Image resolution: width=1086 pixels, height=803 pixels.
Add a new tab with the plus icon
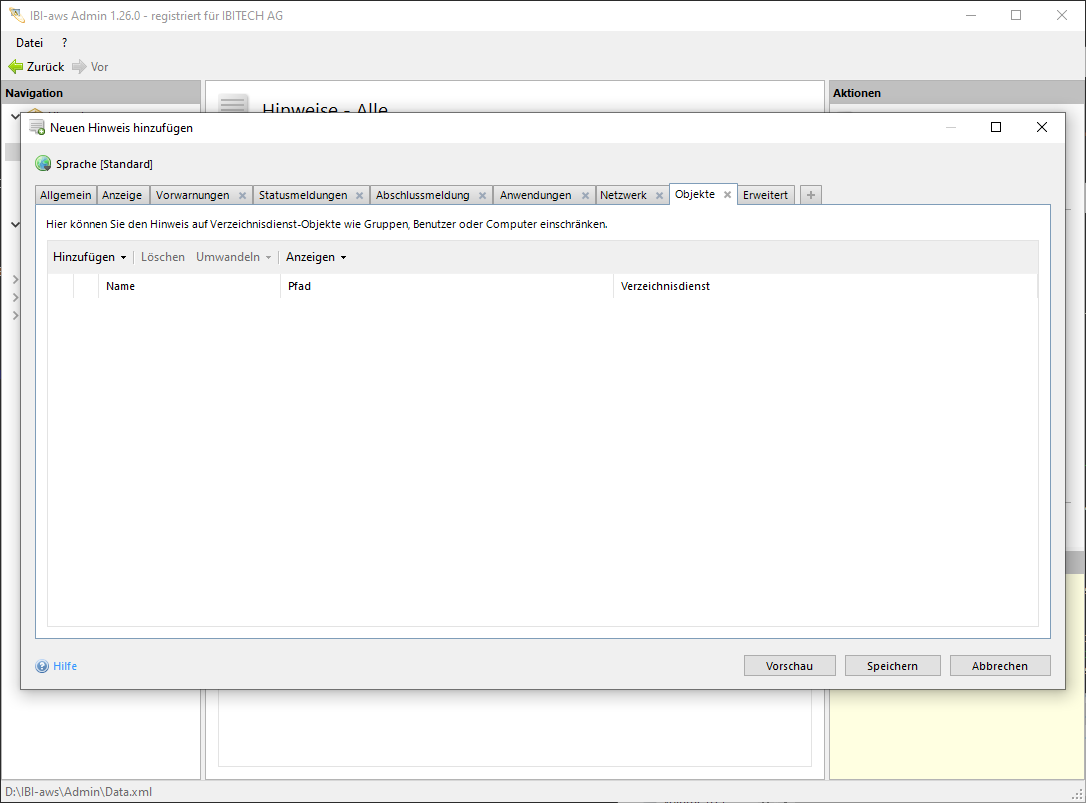click(x=811, y=196)
